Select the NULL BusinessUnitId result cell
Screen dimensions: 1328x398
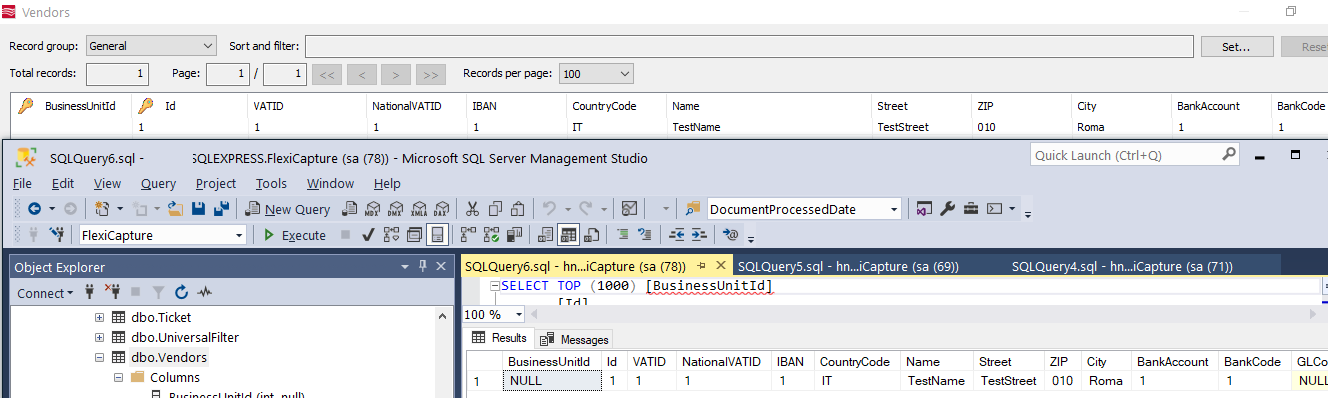click(551, 381)
